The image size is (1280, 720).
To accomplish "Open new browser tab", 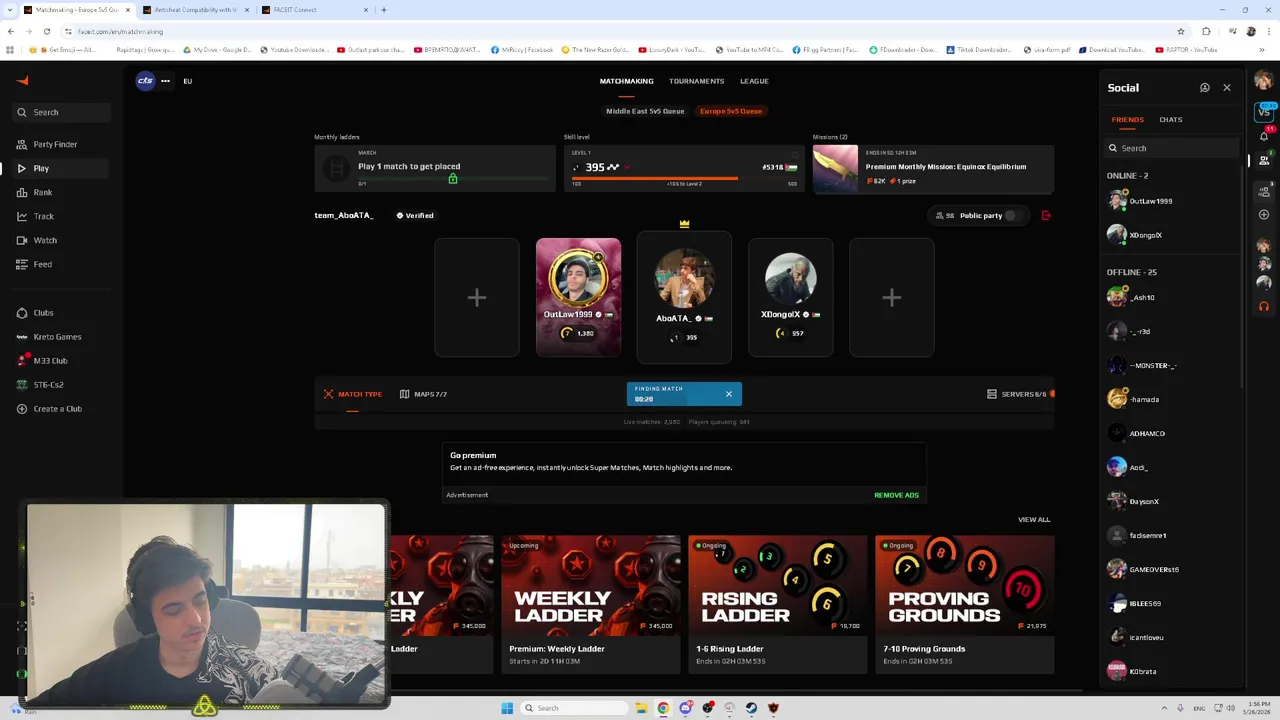I will 384,10.
